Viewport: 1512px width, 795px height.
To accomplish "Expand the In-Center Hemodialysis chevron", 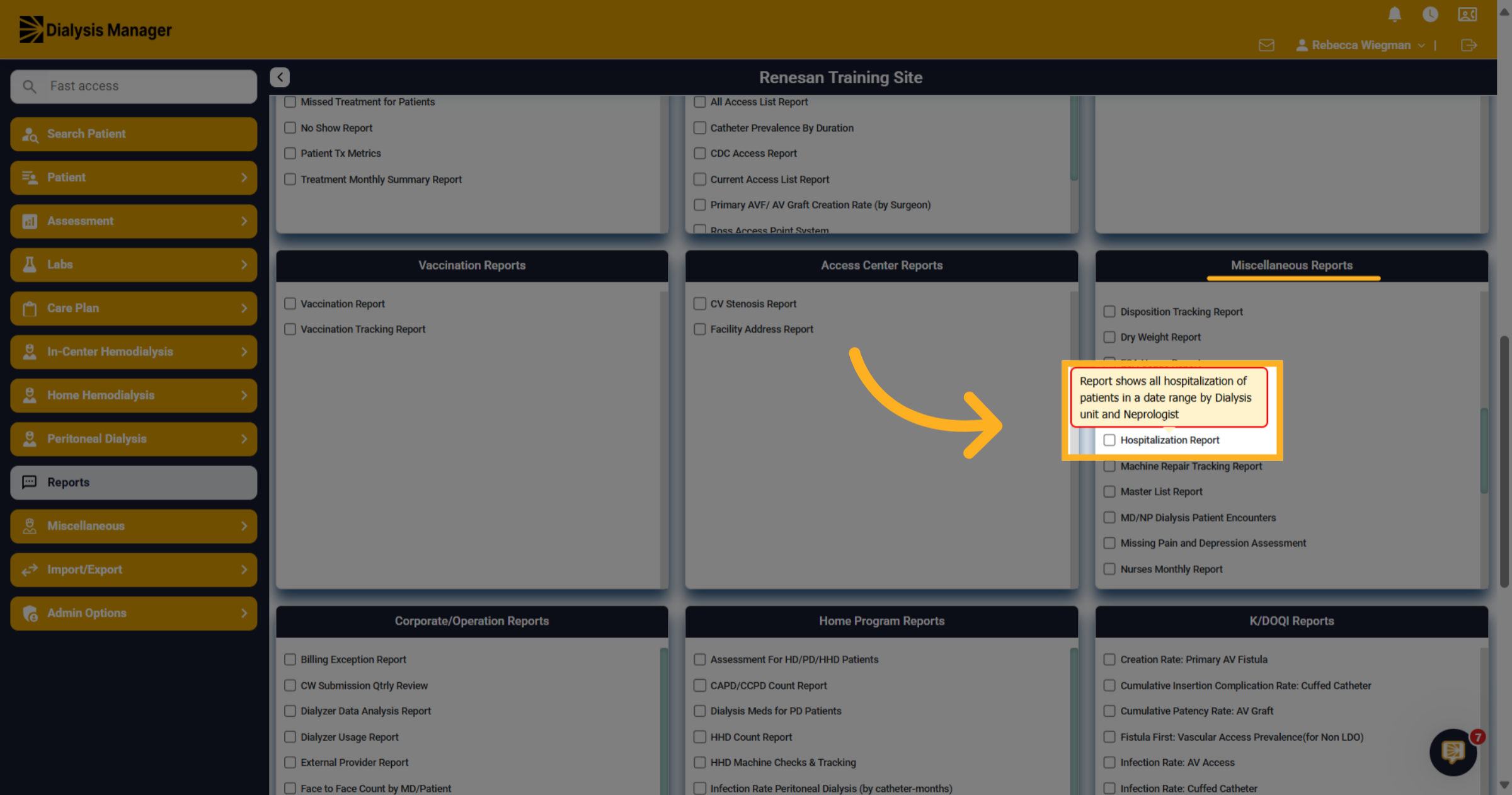I will (244, 352).
